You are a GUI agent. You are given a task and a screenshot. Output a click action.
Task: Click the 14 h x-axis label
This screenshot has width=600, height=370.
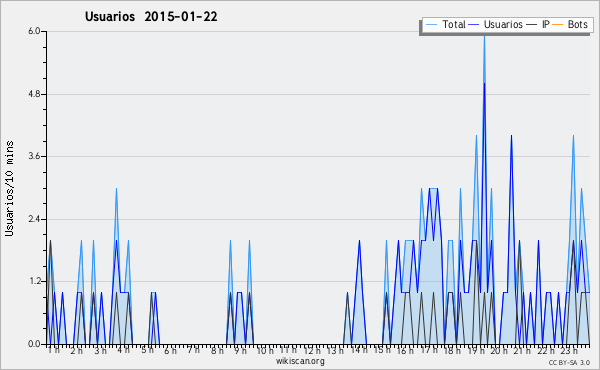[359, 350]
